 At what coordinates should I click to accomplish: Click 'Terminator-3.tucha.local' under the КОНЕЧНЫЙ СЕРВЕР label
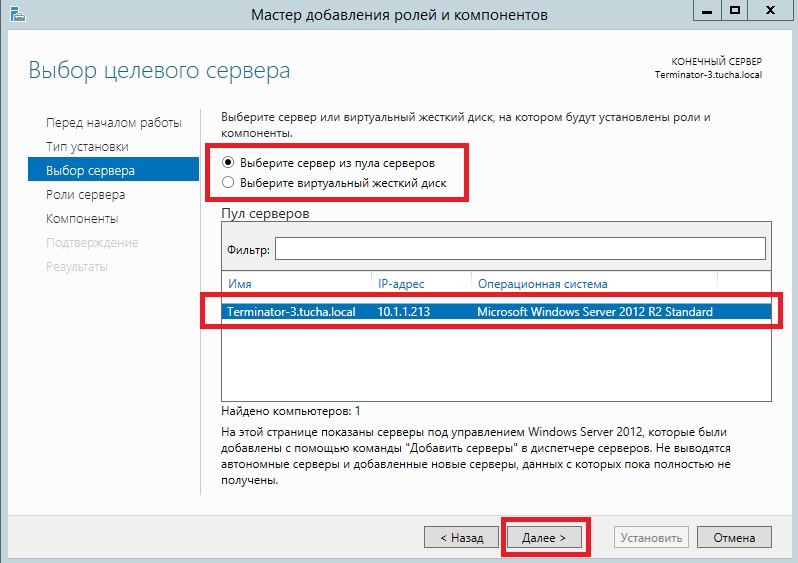tap(708, 75)
